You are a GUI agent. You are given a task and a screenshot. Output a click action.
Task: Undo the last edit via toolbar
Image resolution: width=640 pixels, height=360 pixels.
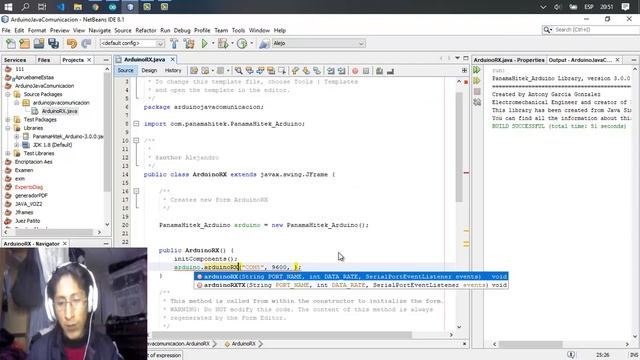coord(72,43)
